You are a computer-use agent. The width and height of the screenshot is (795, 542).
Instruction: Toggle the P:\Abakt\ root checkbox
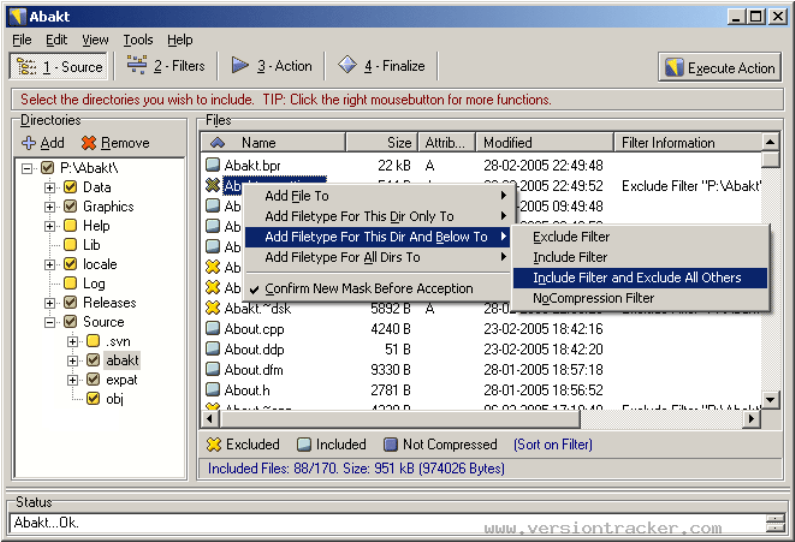48,168
